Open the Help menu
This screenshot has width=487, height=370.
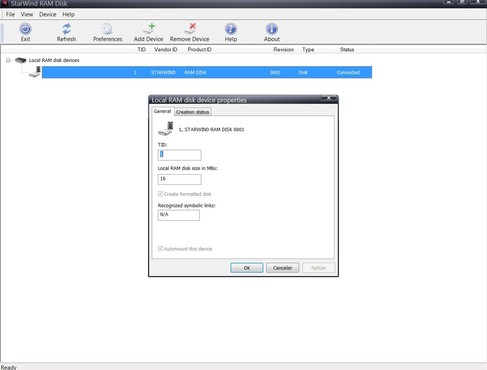click(x=68, y=14)
